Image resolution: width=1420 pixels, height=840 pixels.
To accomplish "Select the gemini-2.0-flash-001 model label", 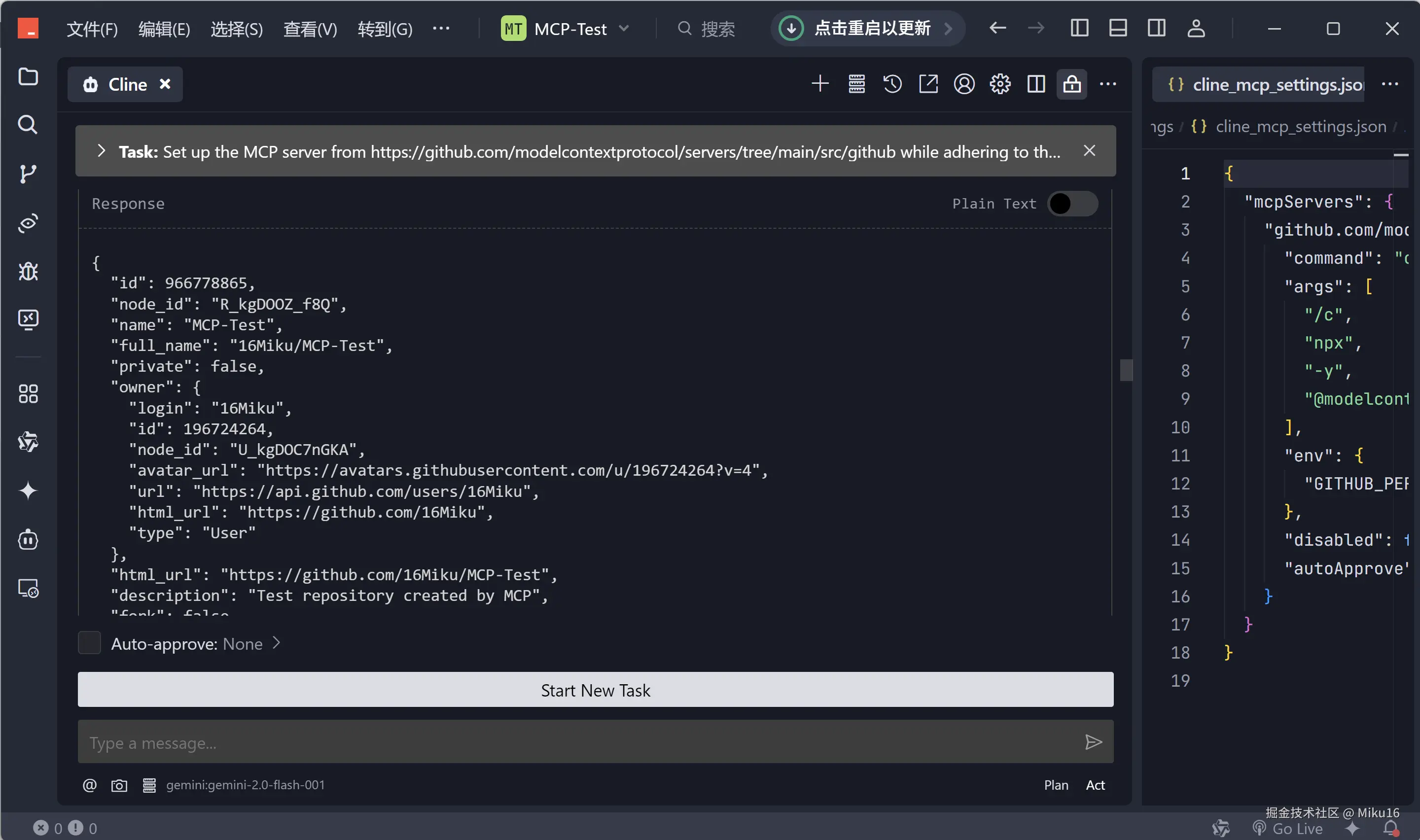I will click(246, 785).
